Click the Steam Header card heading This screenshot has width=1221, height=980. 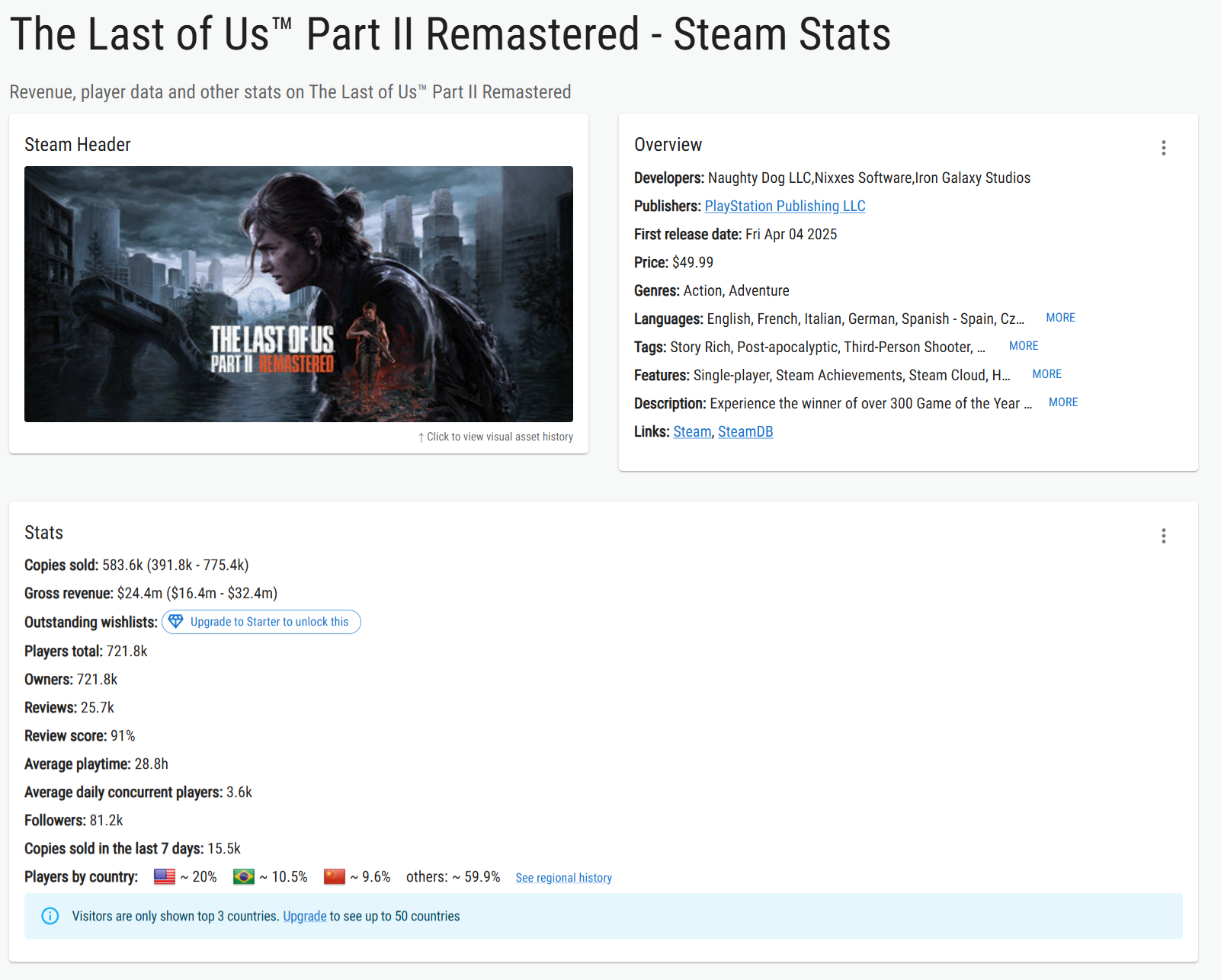[x=78, y=145]
